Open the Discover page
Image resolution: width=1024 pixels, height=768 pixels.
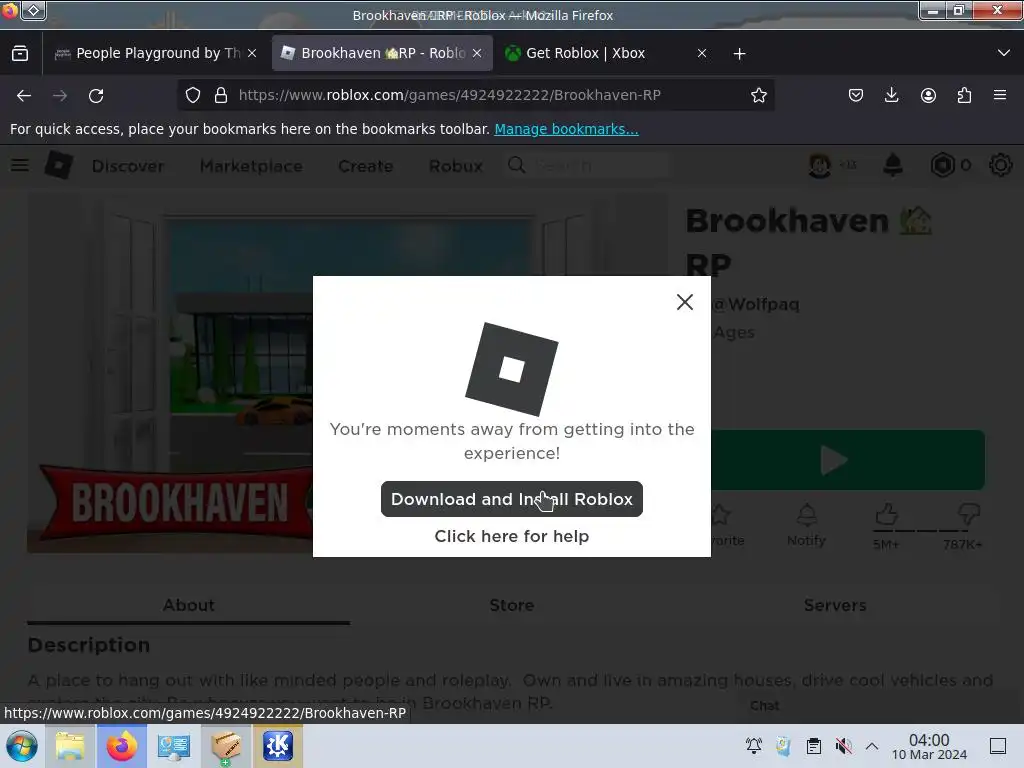tap(128, 167)
